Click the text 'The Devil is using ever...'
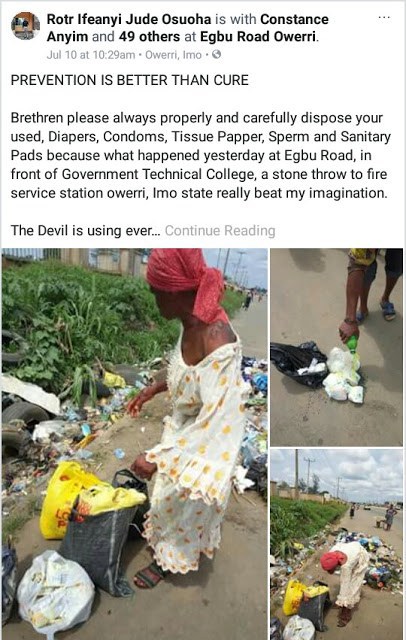The image size is (406, 640). [86, 231]
